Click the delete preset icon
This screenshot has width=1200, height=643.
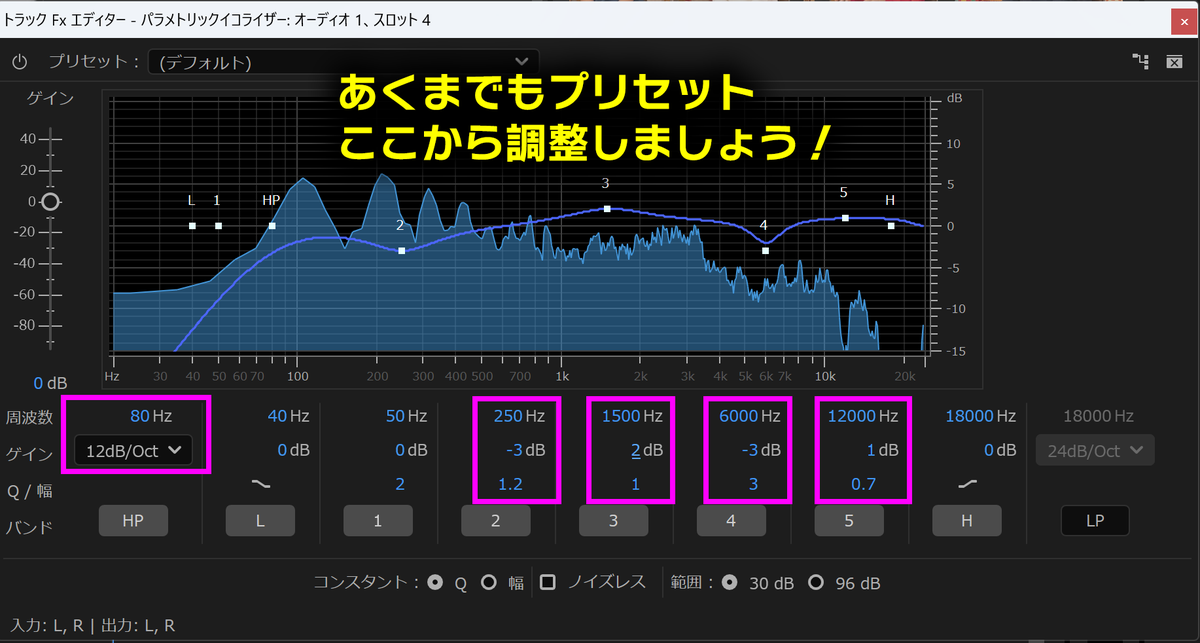(1175, 62)
